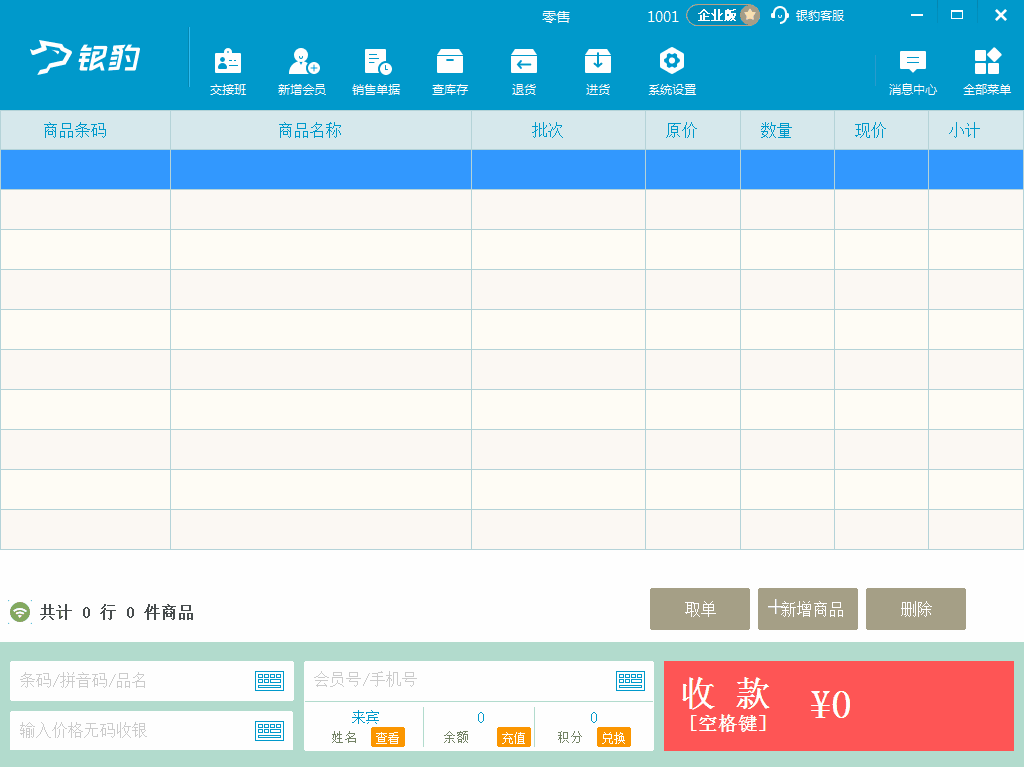Screen dimensions: 1024x767
Task: Click cashier number 1001
Action: [663, 17]
